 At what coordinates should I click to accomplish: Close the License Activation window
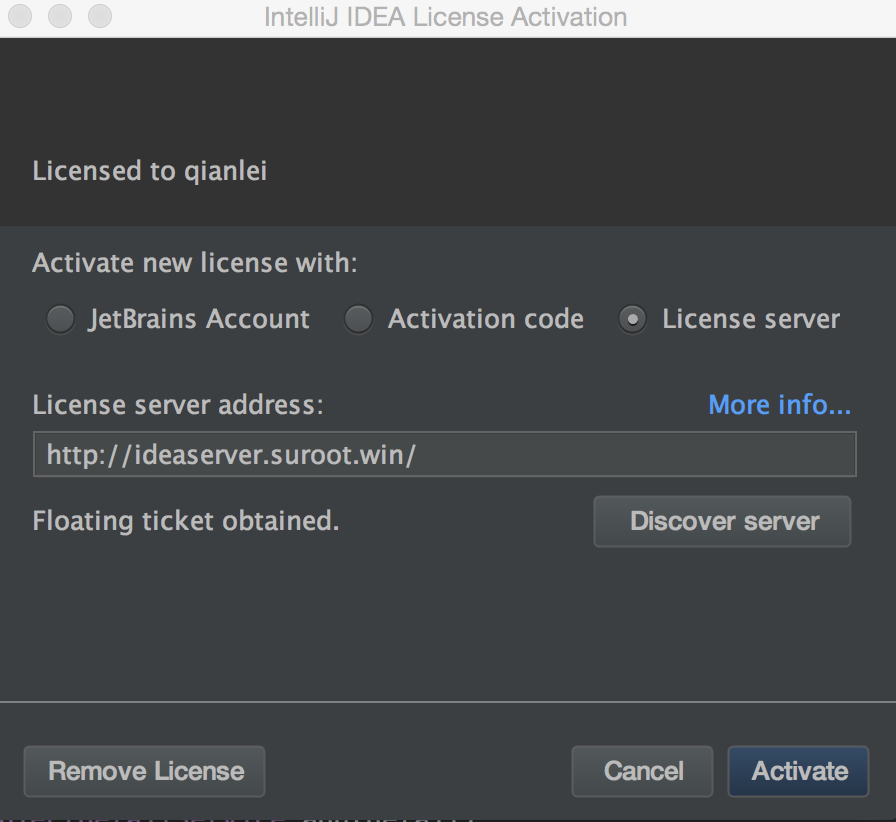[20, 16]
